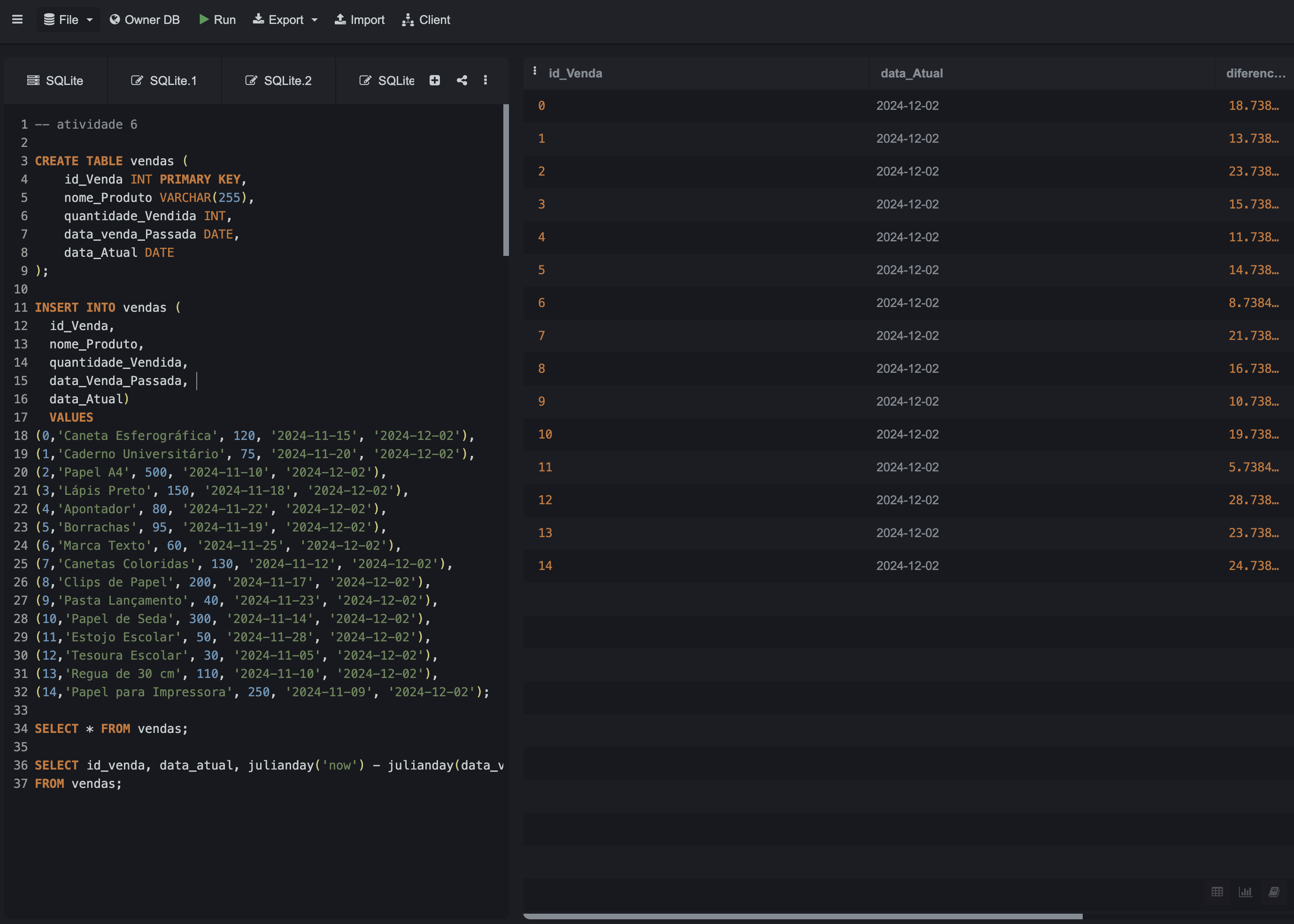Click the 5.7384… value cell

point(1254,467)
